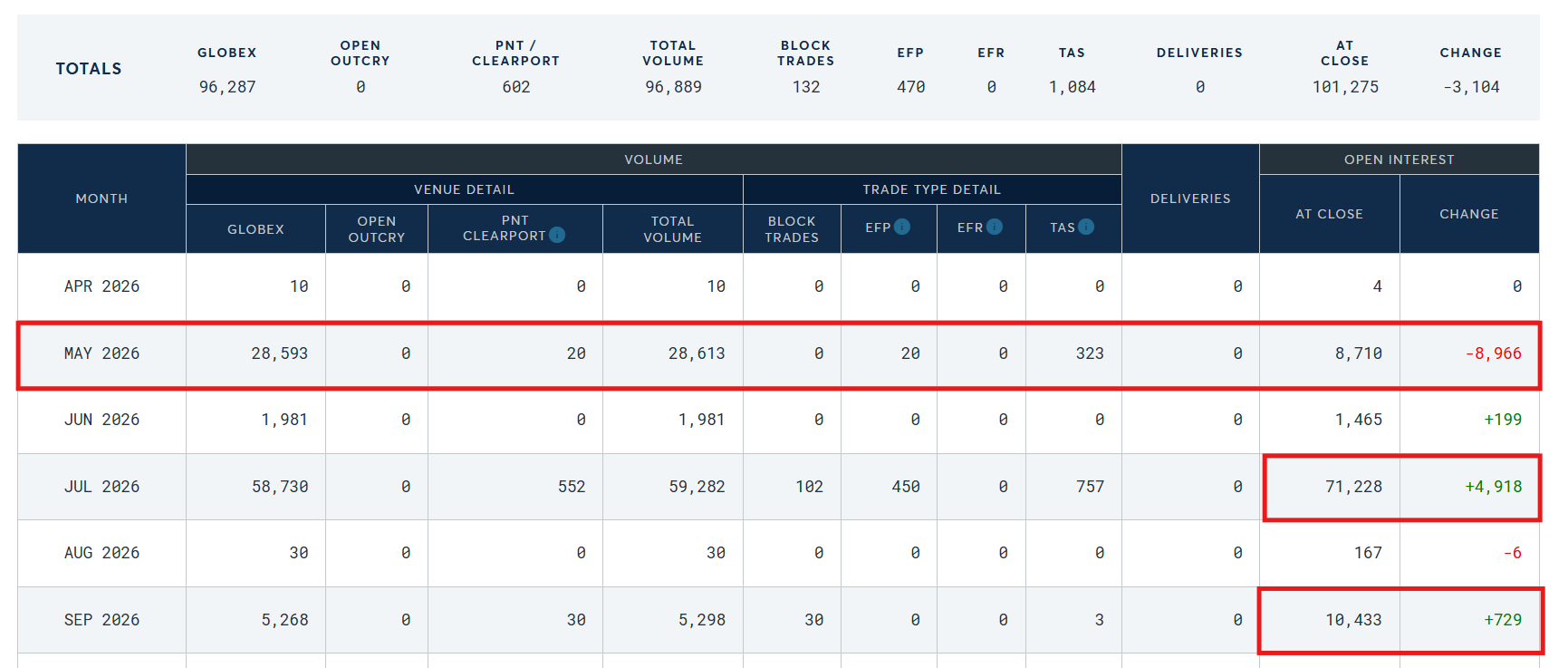
Task: Click the 59,282 total volume cell
Action: (x=697, y=487)
